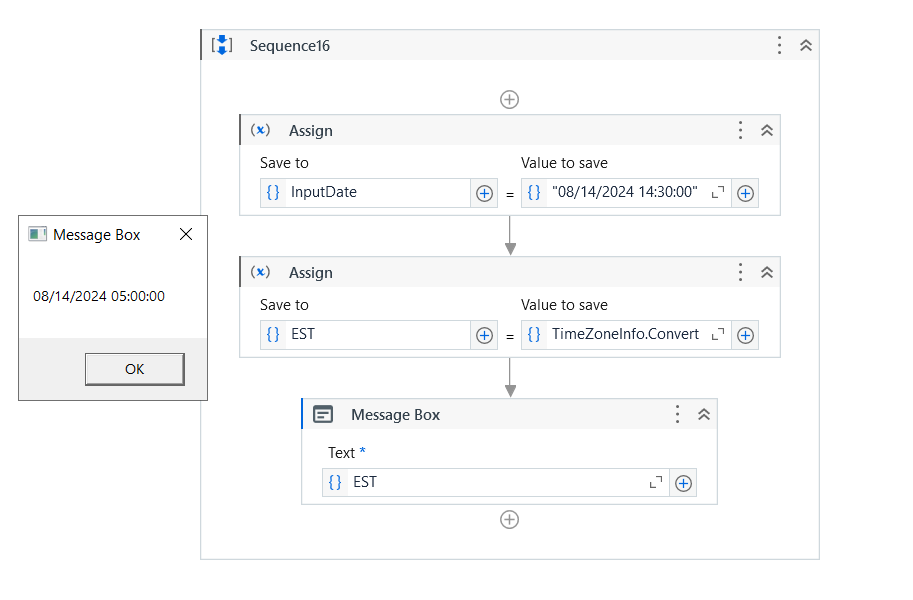Expand editor for date string value
913x600 pixels.
(x=718, y=192)
